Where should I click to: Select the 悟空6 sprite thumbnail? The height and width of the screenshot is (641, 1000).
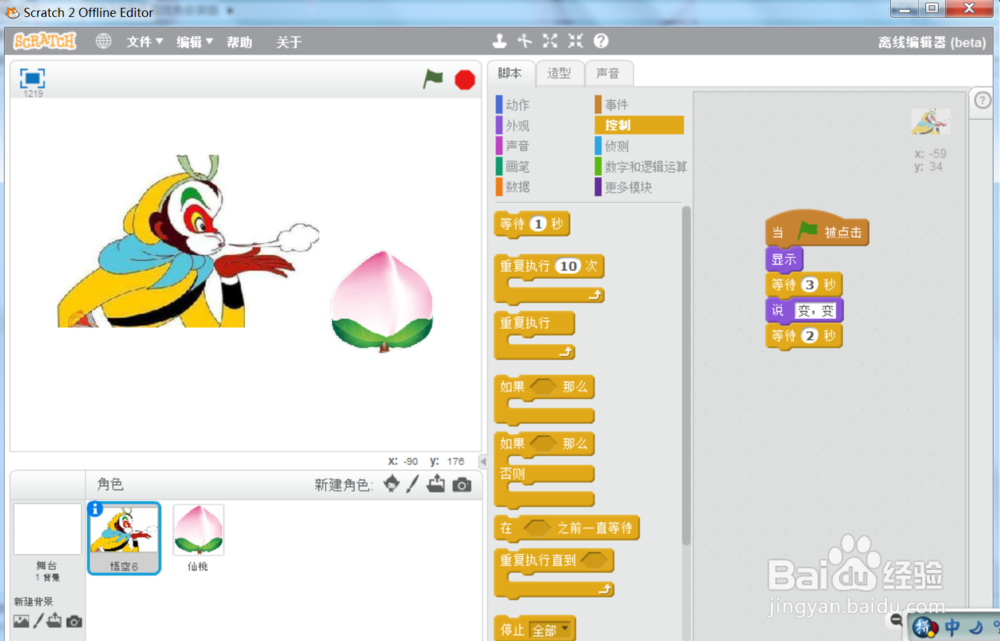pyautogui.click(x=124, y=538)
